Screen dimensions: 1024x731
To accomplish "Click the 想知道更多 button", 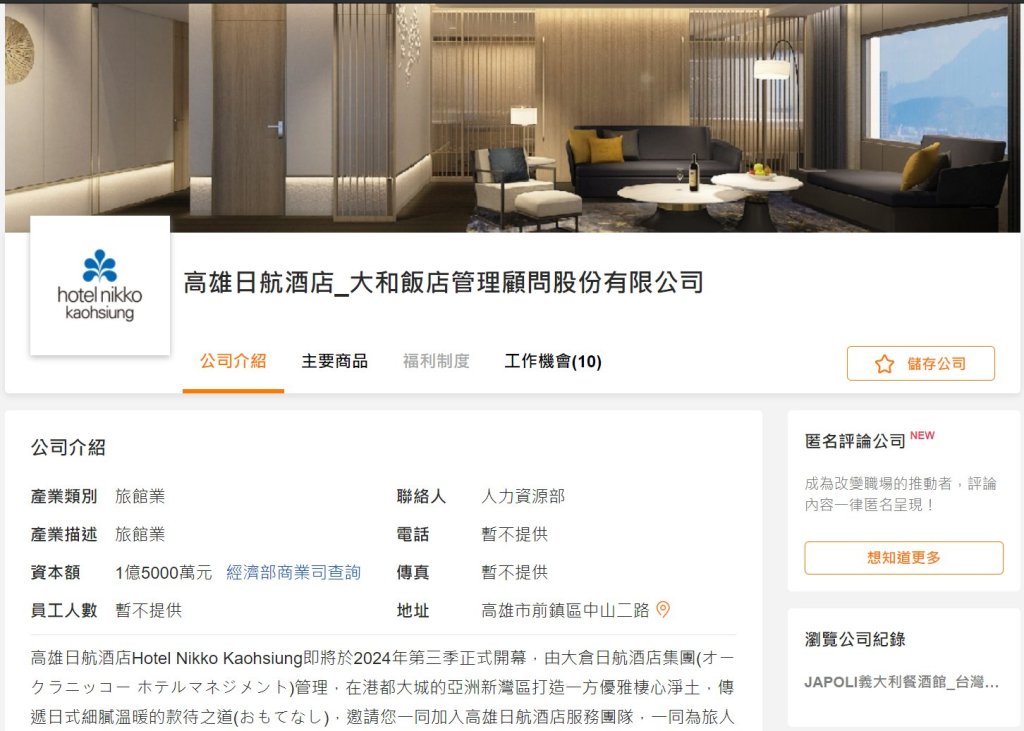I will click(x=904, y=558).
